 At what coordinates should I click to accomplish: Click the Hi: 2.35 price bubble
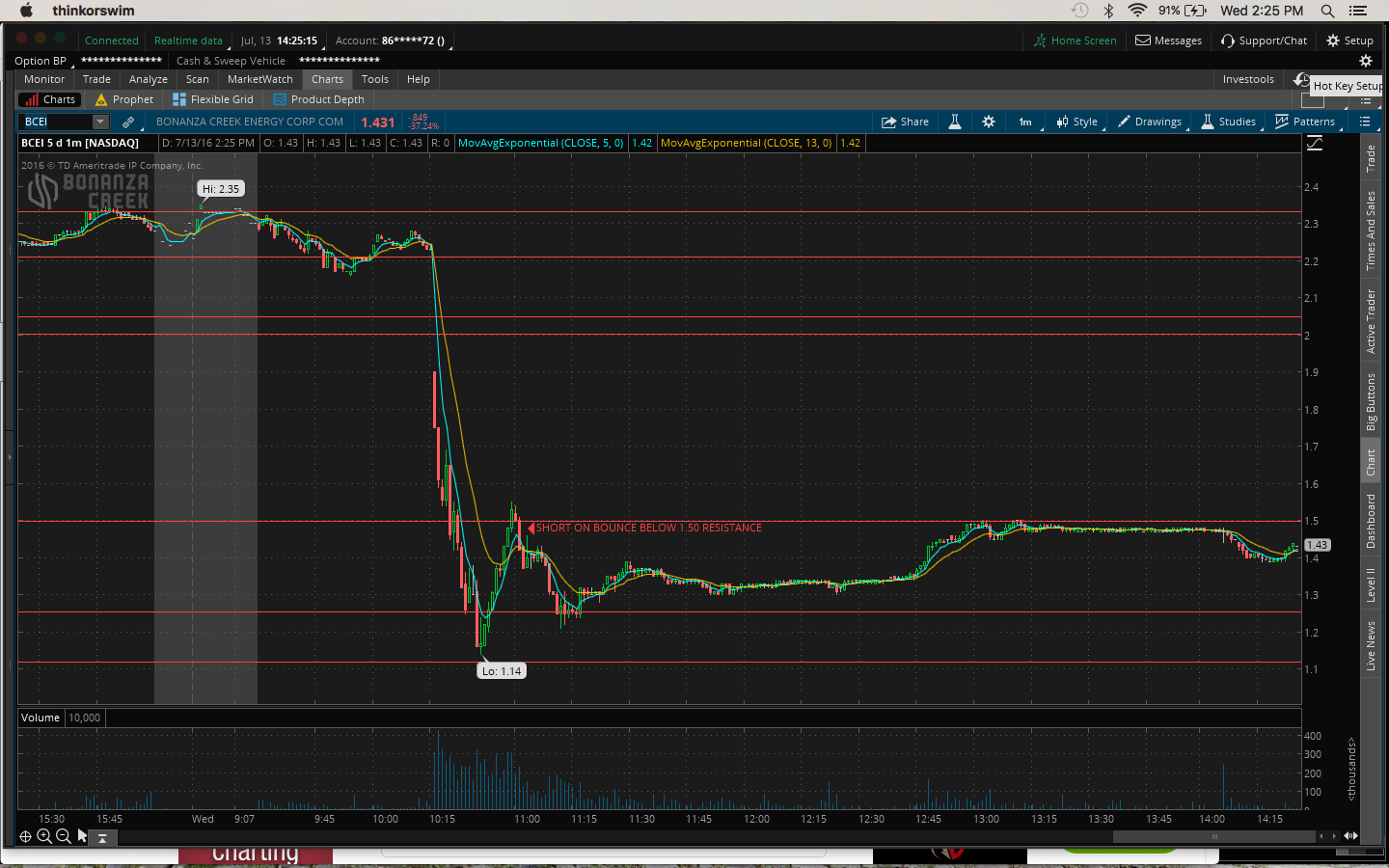point(221,189)
